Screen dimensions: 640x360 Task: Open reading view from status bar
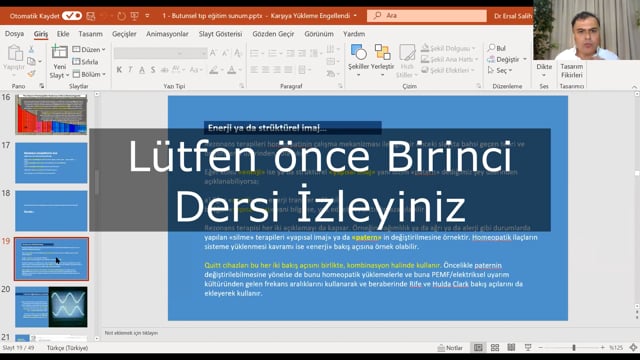click(x=511, y=347)
